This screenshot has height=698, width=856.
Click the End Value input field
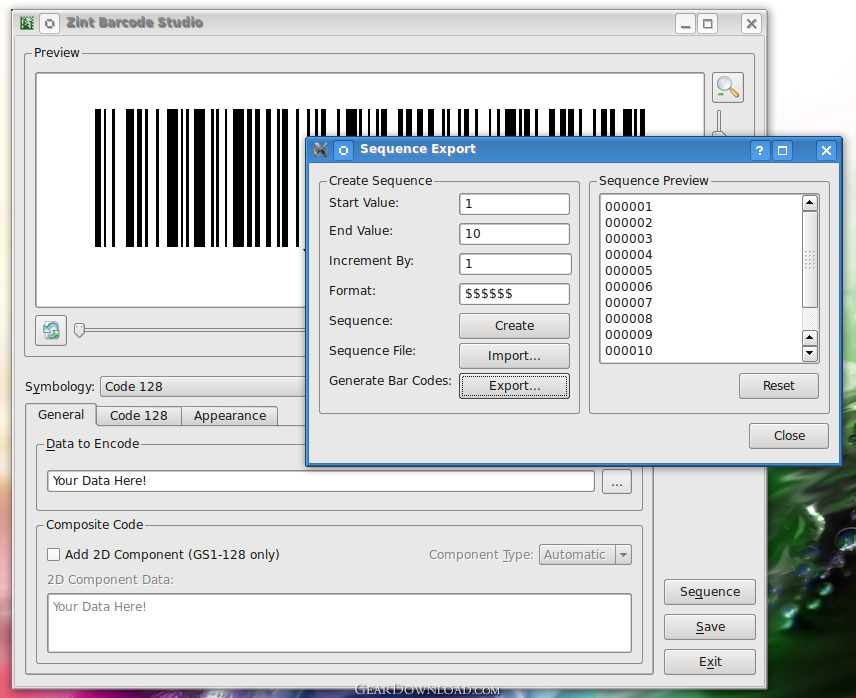point(514,234)
